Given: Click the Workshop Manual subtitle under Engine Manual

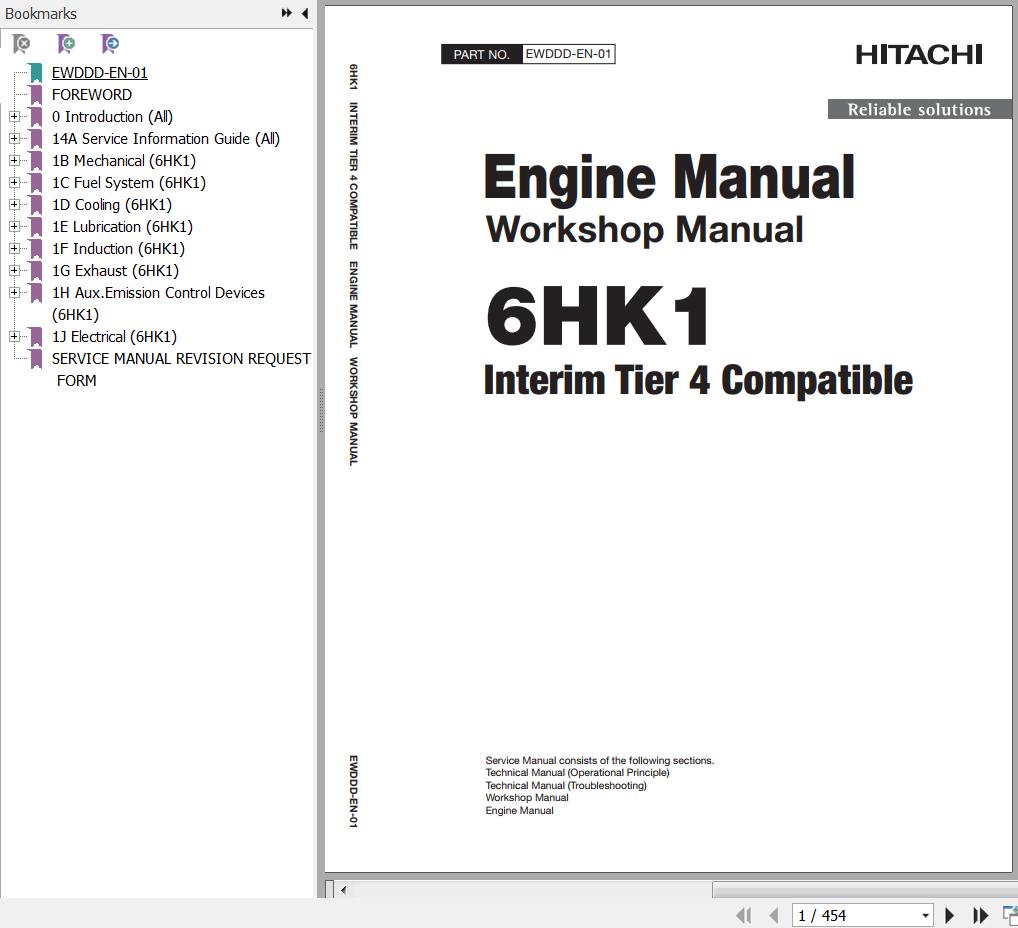Looking at the screenshot, I should click(x=645, y=230).
